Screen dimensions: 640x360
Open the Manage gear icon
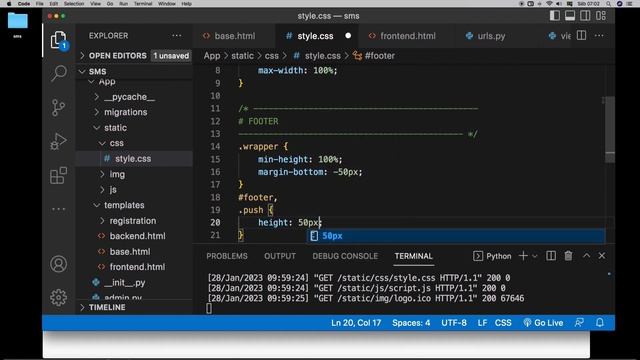coord(58,298)
